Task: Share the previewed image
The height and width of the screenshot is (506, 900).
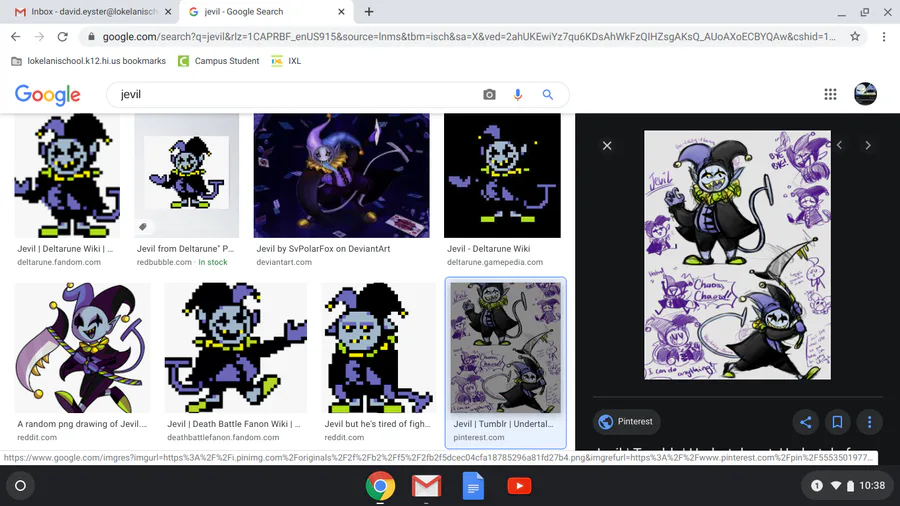Action: [806, 422]
